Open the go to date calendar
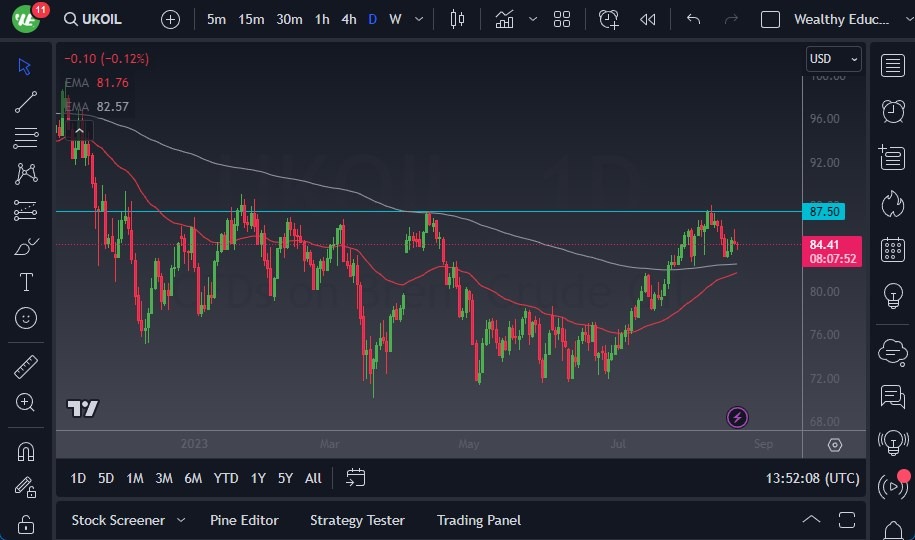The height and width of the screenshot is (540, 915). [355, 478]
